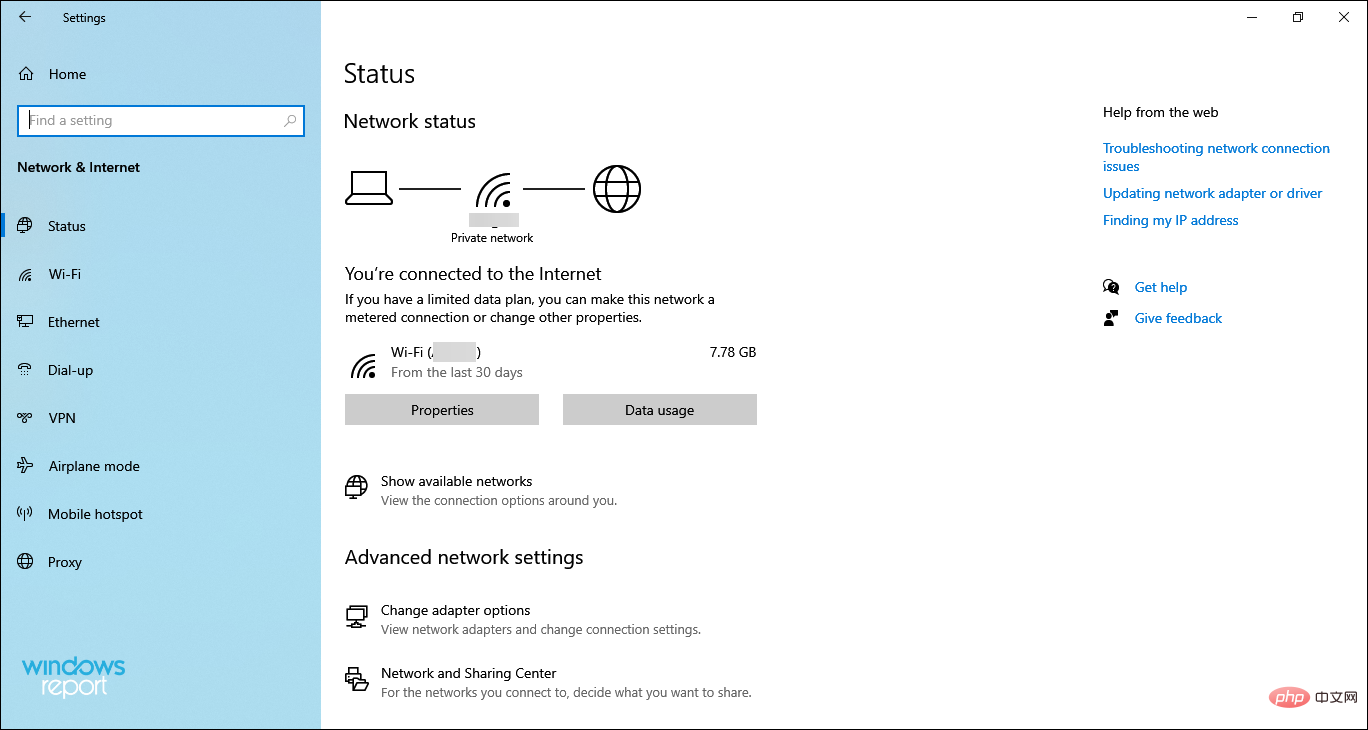
Task: Click the Find a setting search box
Action: (160, 120)
